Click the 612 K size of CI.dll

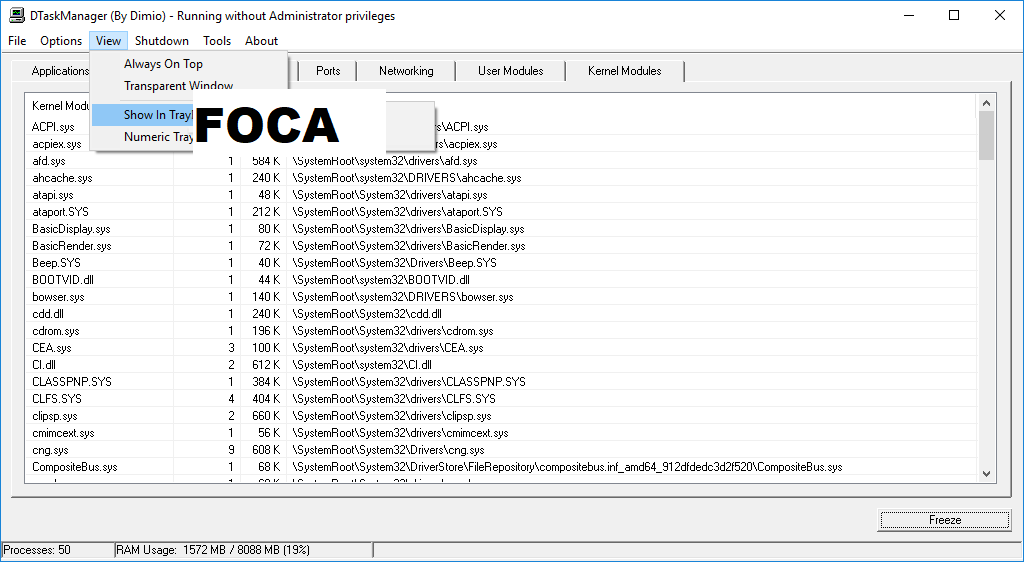click(x=266, y=364)
